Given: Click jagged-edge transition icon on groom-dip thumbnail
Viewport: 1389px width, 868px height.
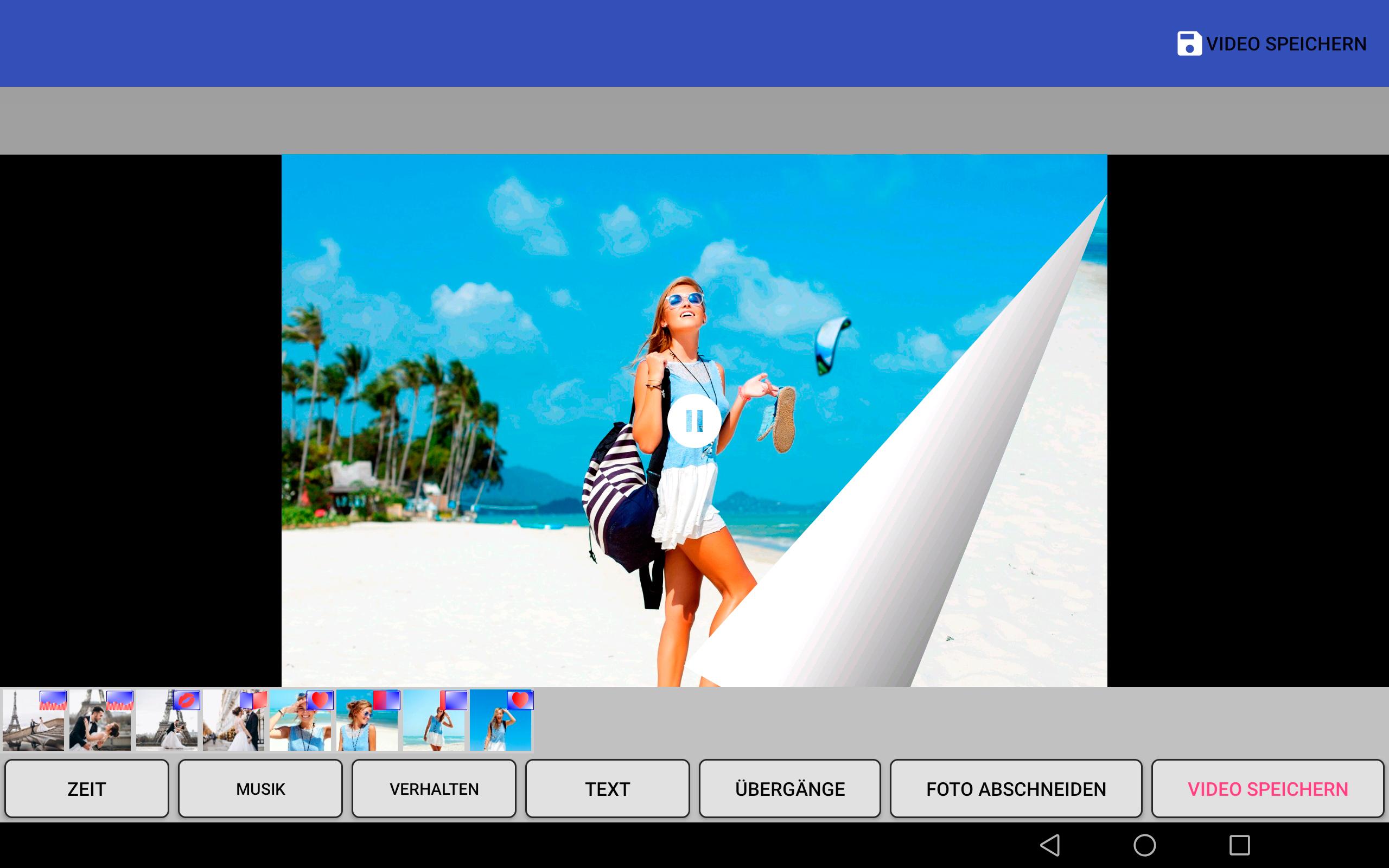Looking at the screenshot, I should pyautogui.click(x=119, y=700).
